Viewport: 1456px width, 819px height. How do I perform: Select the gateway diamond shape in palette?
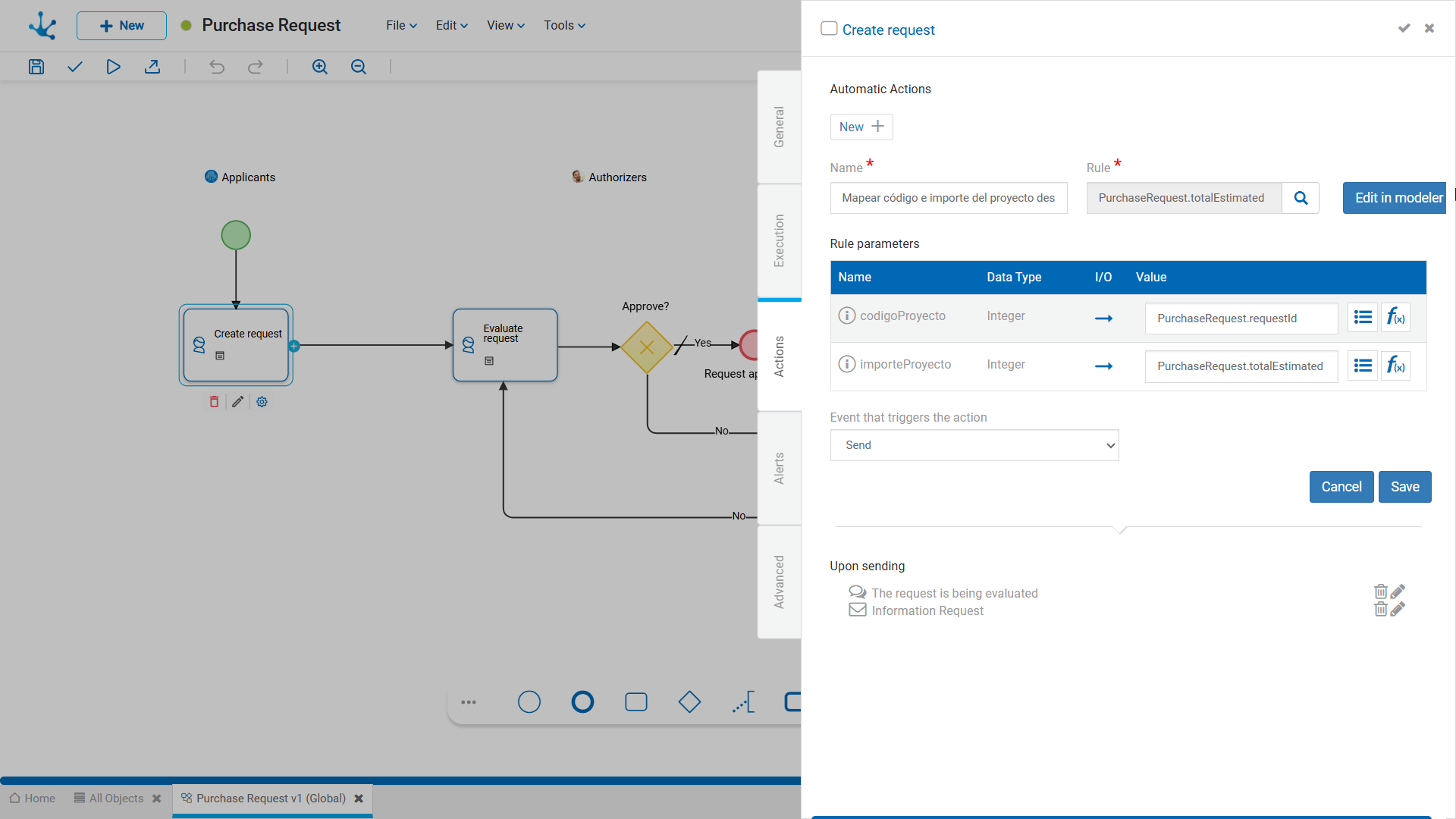click(689, 702)
